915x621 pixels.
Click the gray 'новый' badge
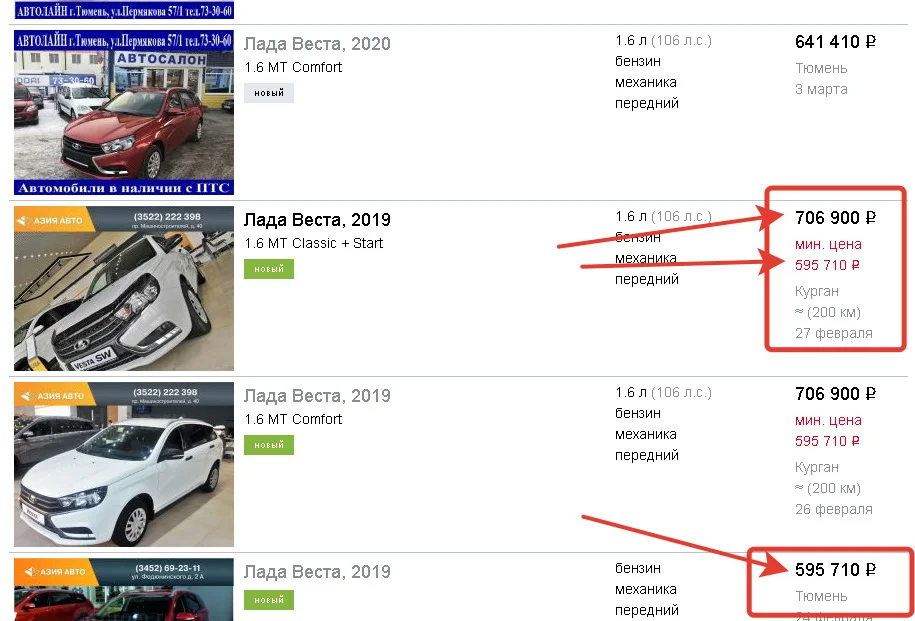pyautogui.click(x=269, y=93)
